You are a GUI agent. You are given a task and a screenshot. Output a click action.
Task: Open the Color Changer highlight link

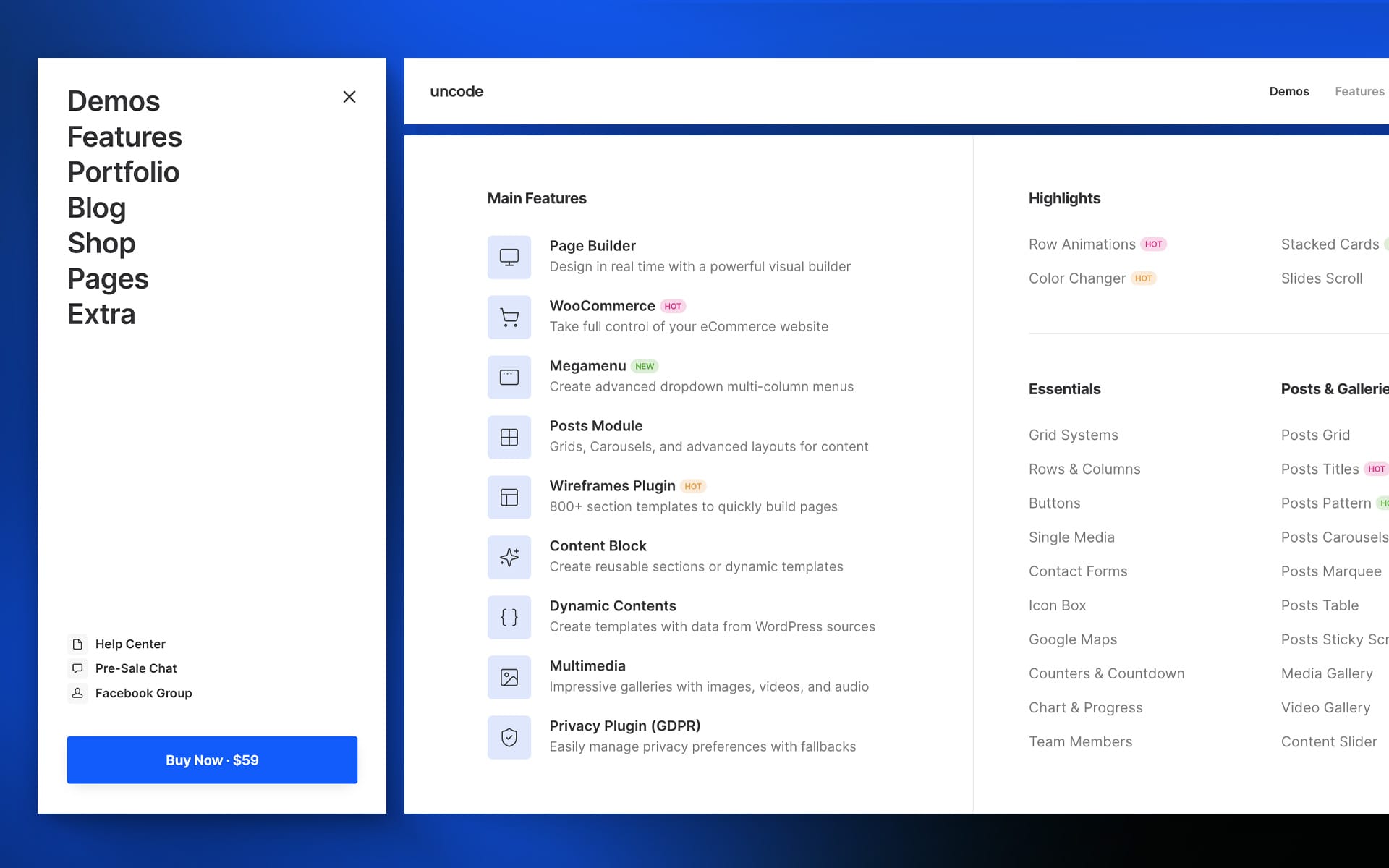[x=1077, y=278]
